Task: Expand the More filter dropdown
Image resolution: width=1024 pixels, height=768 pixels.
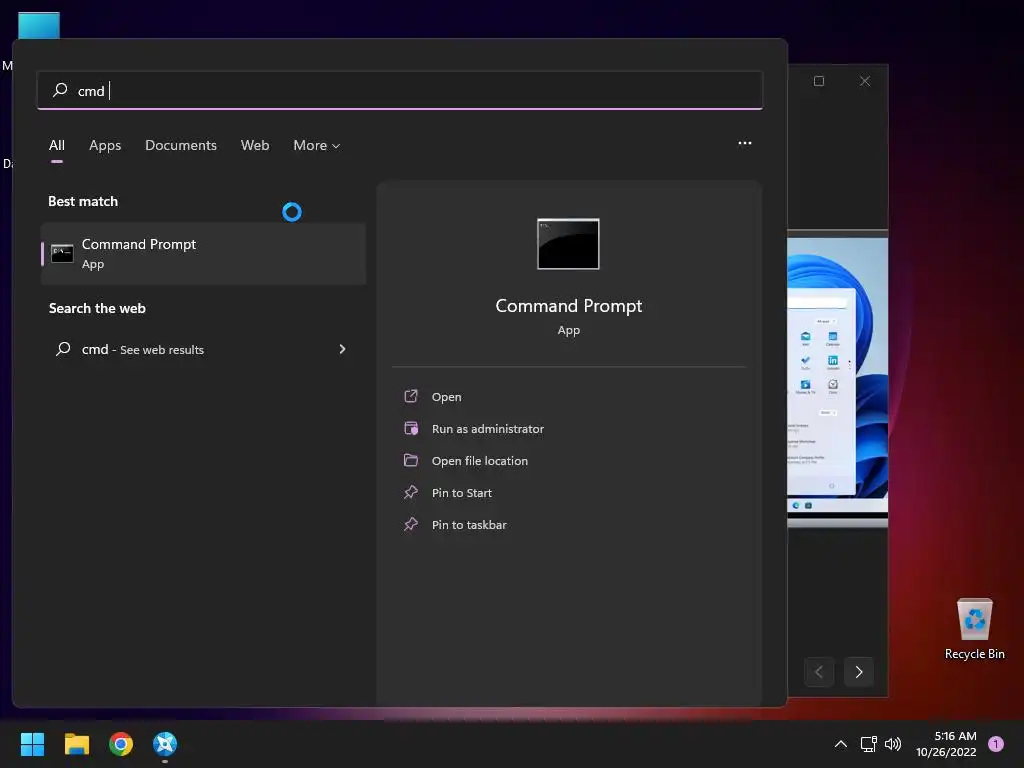Action: click(x=317, y=145)
